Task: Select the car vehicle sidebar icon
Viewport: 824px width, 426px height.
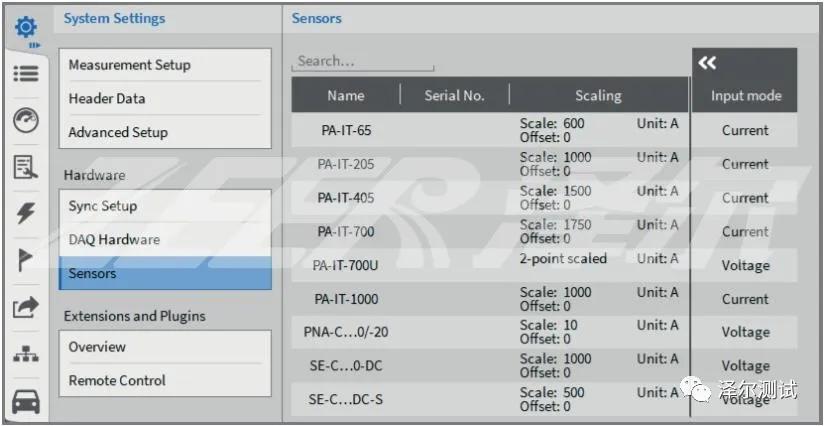Action: 25,401
